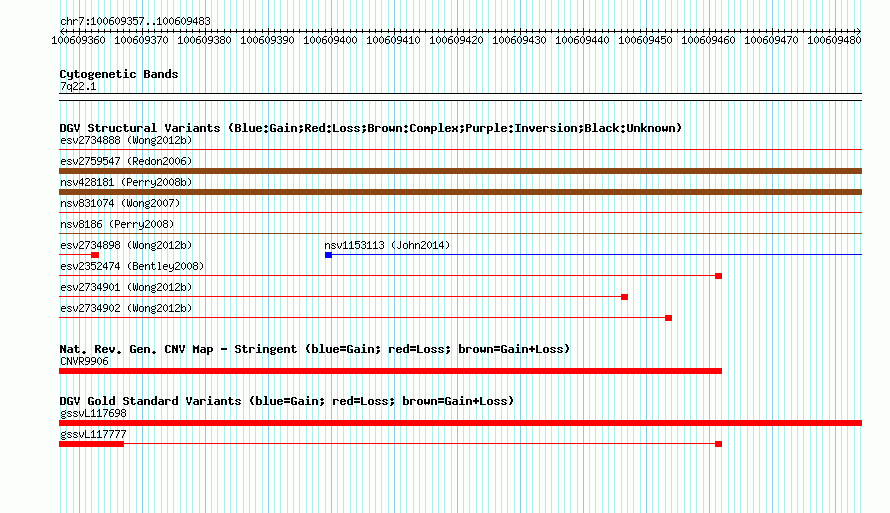890x513 pixels.
Task: Click ruler coordinate 100609440
Action: [582, 40]
